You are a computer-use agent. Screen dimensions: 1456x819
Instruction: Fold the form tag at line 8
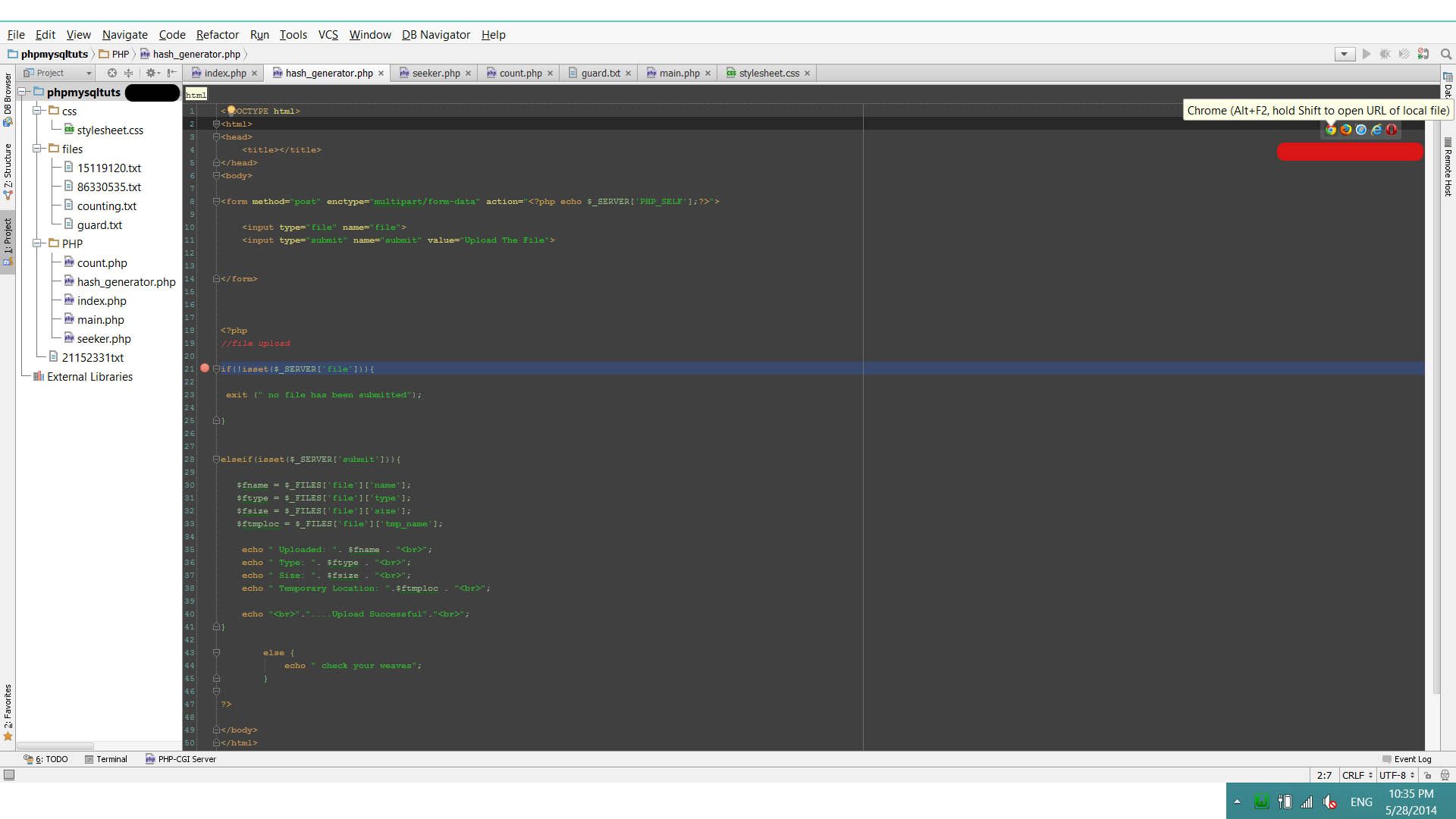(216, 202)
